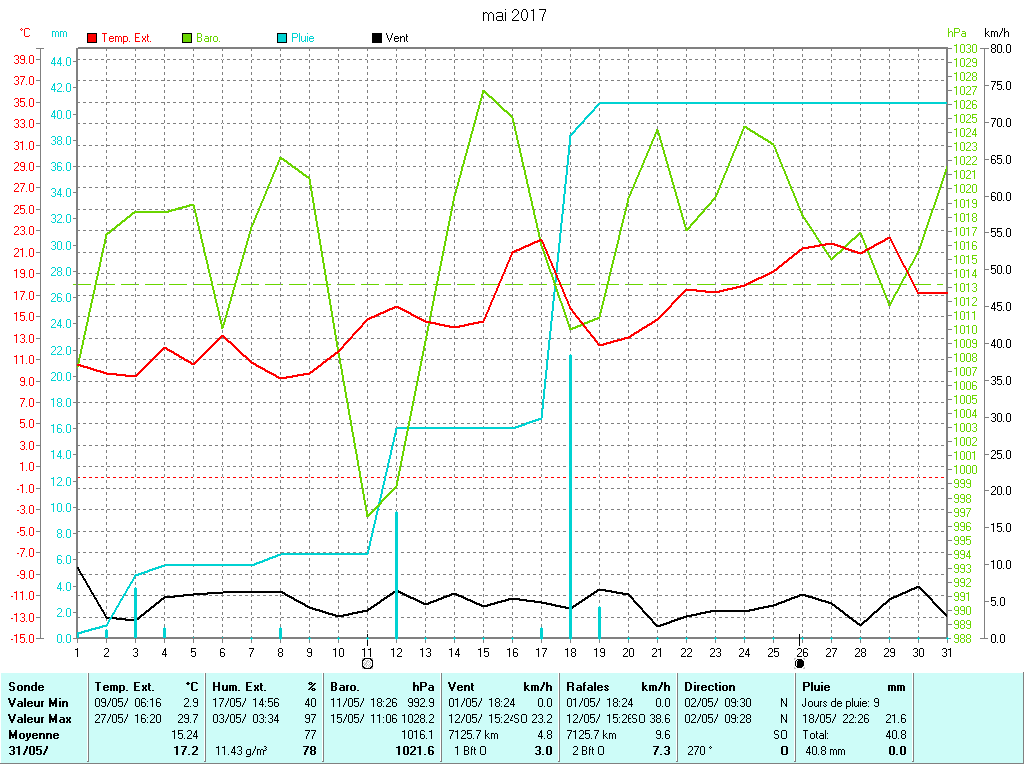Screen dimensions: 1024x764
Task: Click the red Temp. Ext. legend swatch
Action: pos(93,38)
